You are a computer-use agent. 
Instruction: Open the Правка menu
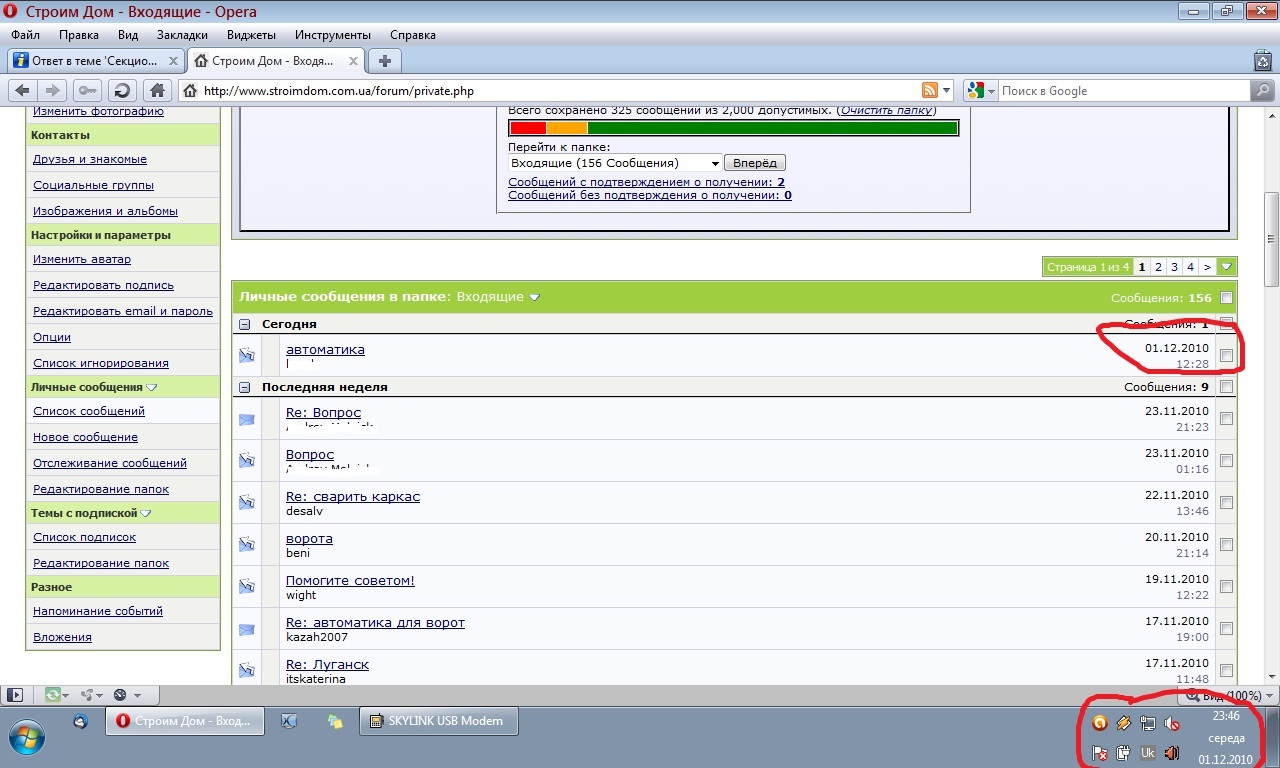click(x=79, y=34)
